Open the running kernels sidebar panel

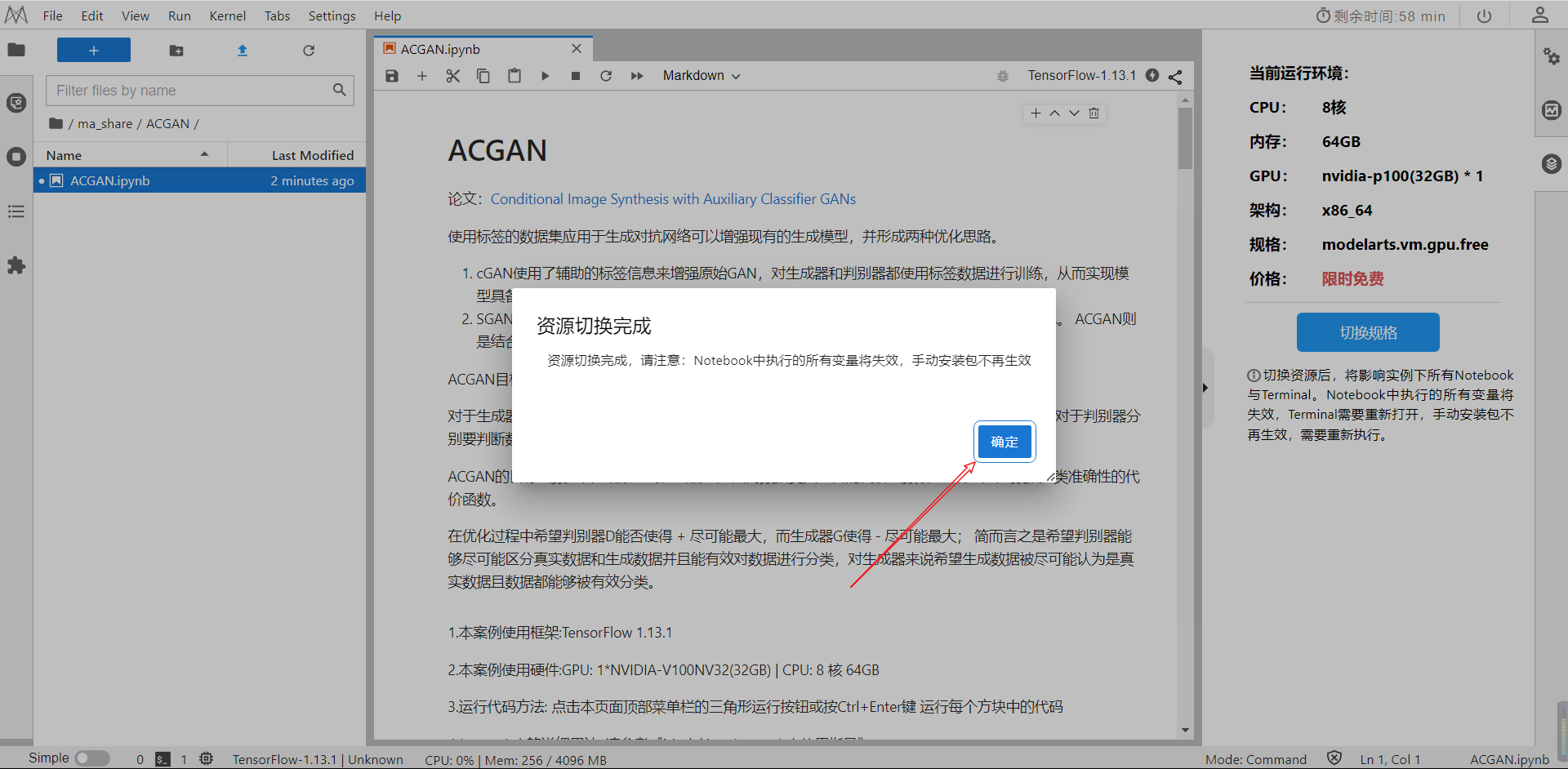[x=16, y=157]
